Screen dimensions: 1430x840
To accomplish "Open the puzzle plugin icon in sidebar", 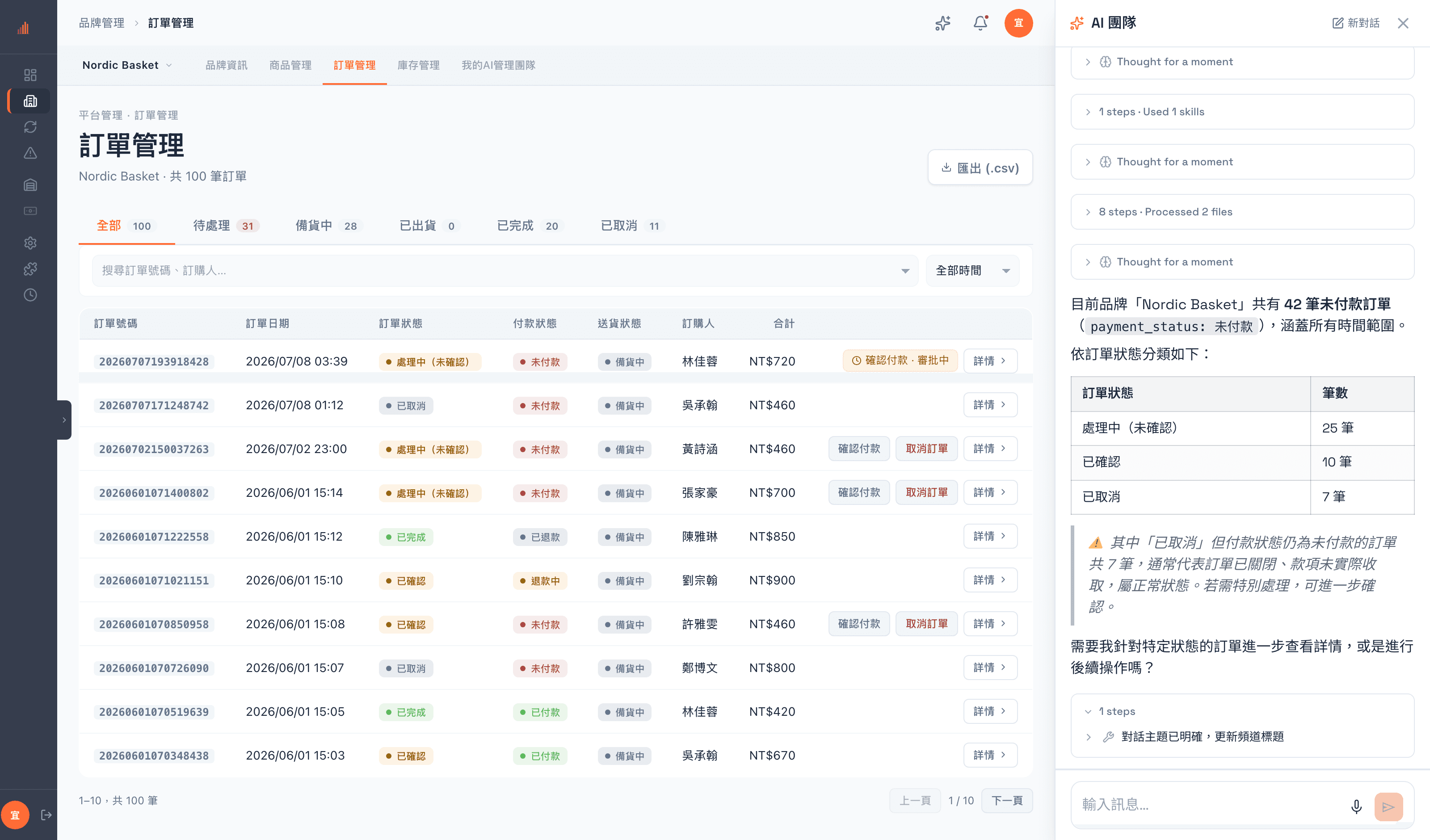I will tap(30, 269).
